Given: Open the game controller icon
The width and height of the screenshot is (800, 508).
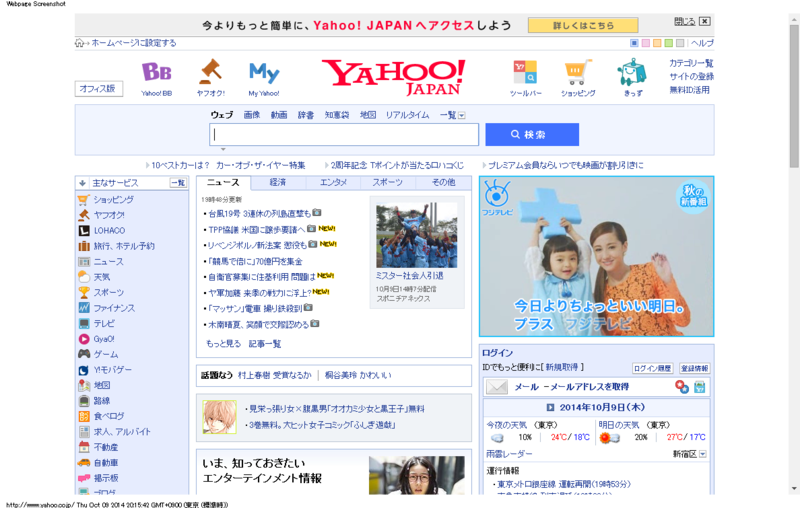Looking at the screenshot, I should point(84,354).
